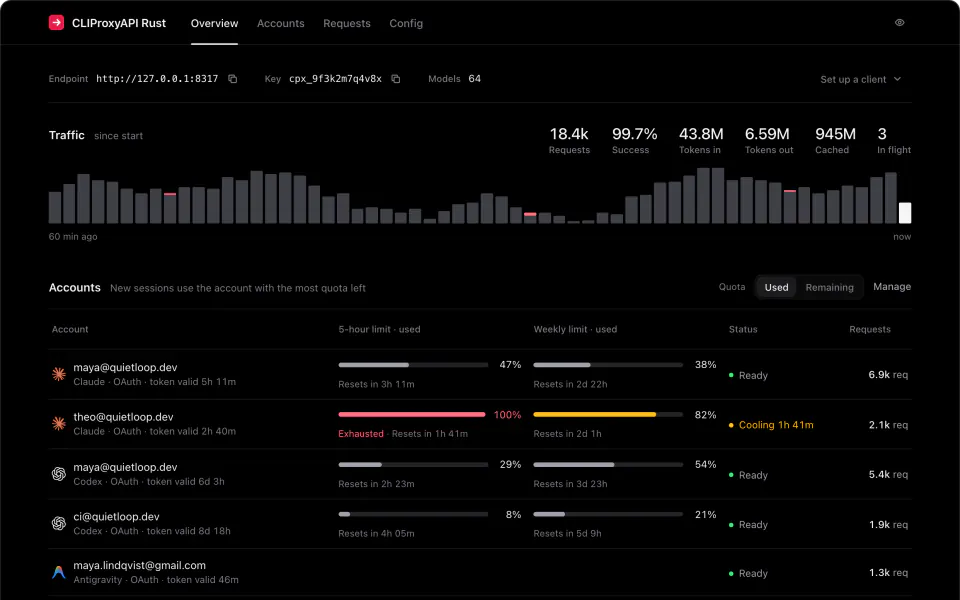Screen dimensions: 960x600
Task: Select the Remaining quota toggle
Action: point(829,287)
